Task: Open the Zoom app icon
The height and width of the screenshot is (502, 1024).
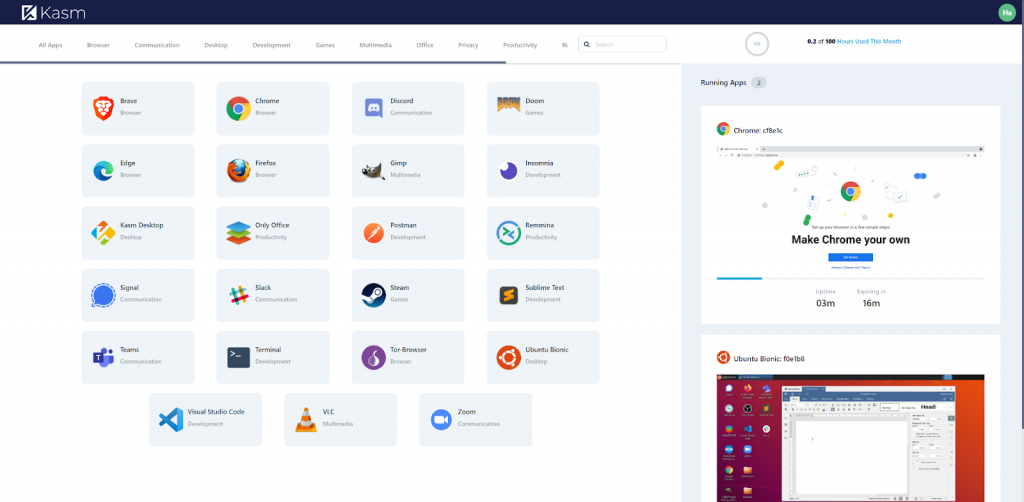Action: [441, 419]
